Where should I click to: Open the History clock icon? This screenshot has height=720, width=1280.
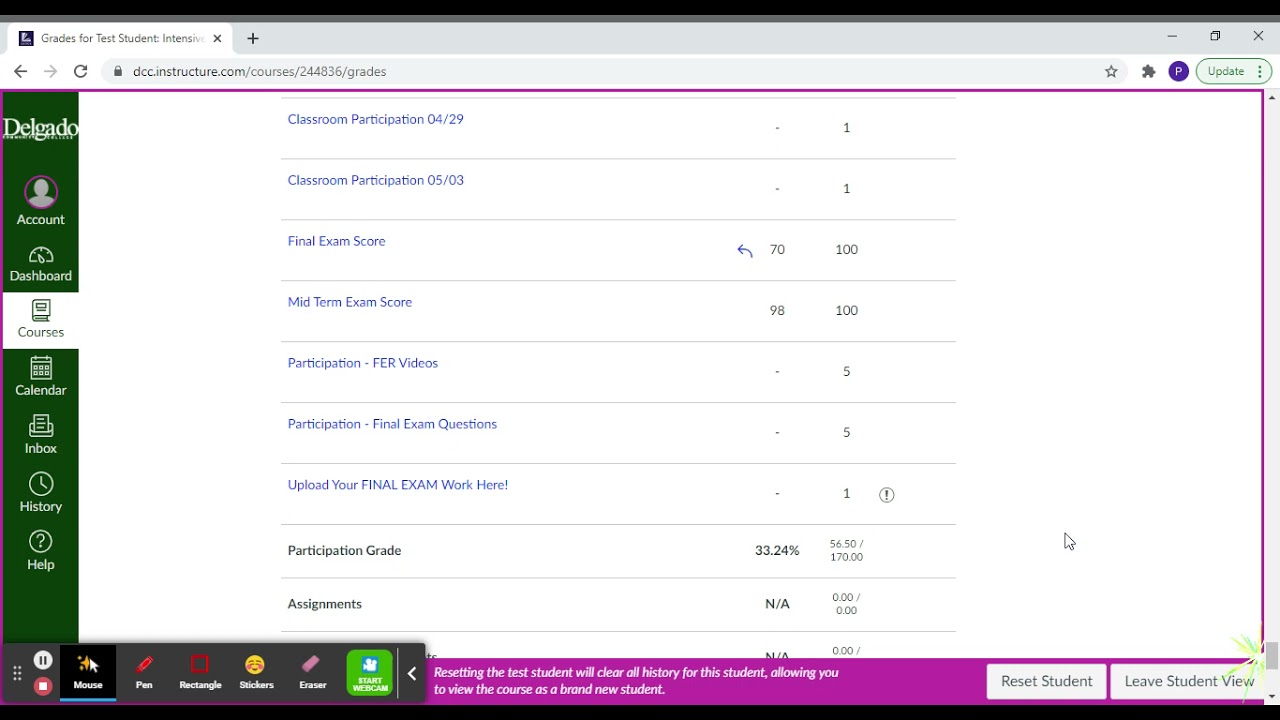click(41, 484)
